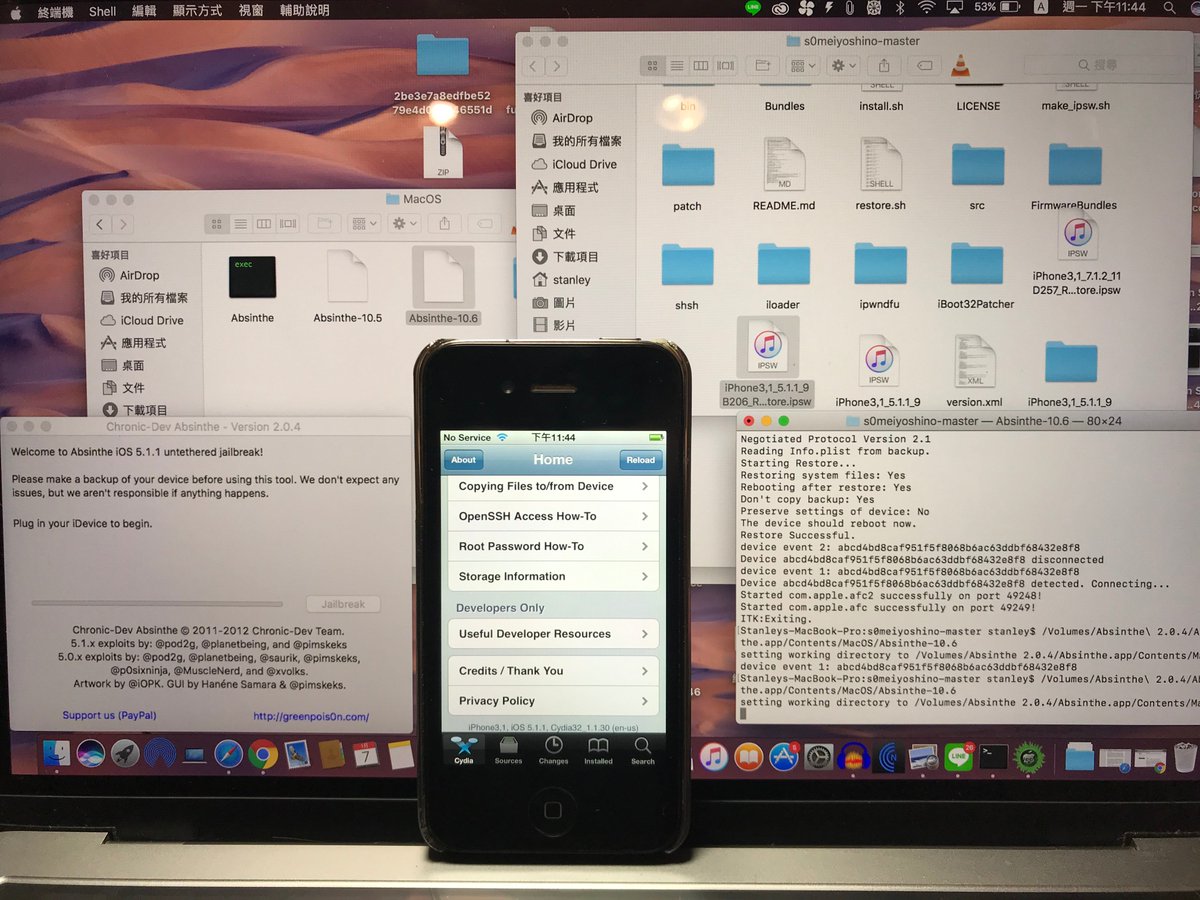Select the README.md file

(784, 166)
